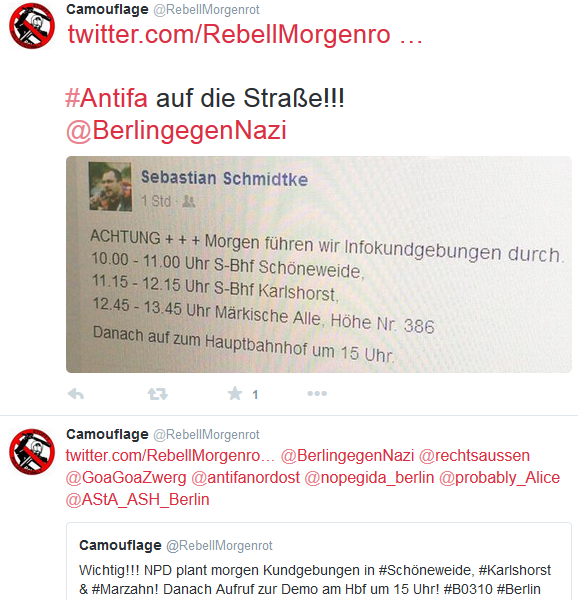Screen dimensions: 578x600
Task: Visit the @nopegida_berlin profile mention
Action: [370, 478]
